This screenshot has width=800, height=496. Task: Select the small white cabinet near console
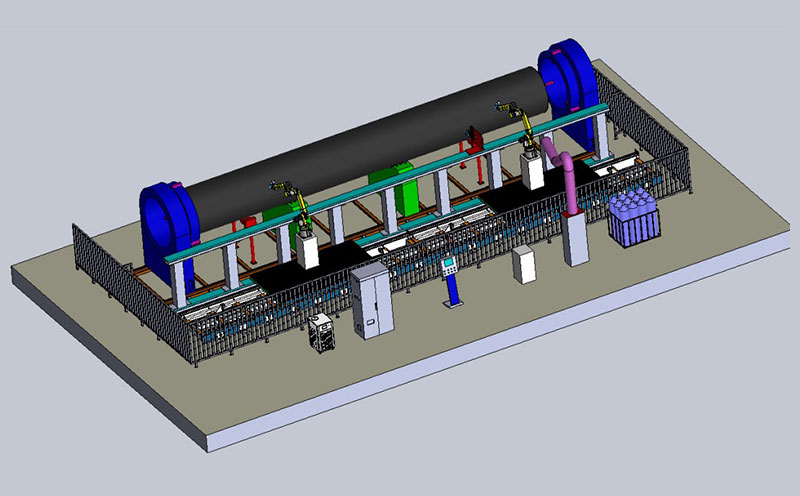coord(523,266)
